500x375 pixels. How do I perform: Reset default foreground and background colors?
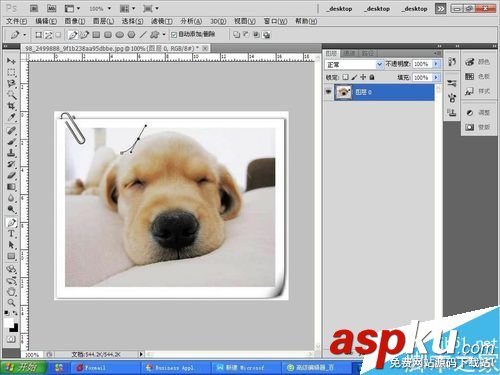[x=7, y=313]
